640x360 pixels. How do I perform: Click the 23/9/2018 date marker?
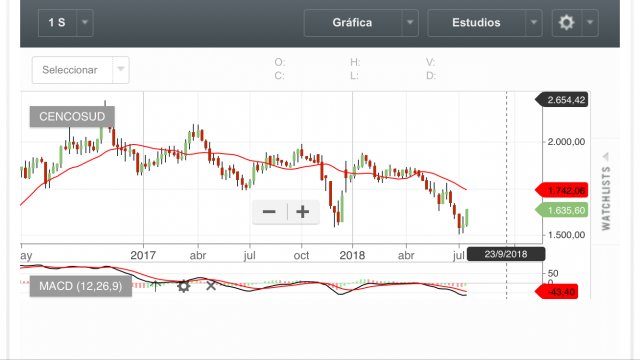coord(506,254)
